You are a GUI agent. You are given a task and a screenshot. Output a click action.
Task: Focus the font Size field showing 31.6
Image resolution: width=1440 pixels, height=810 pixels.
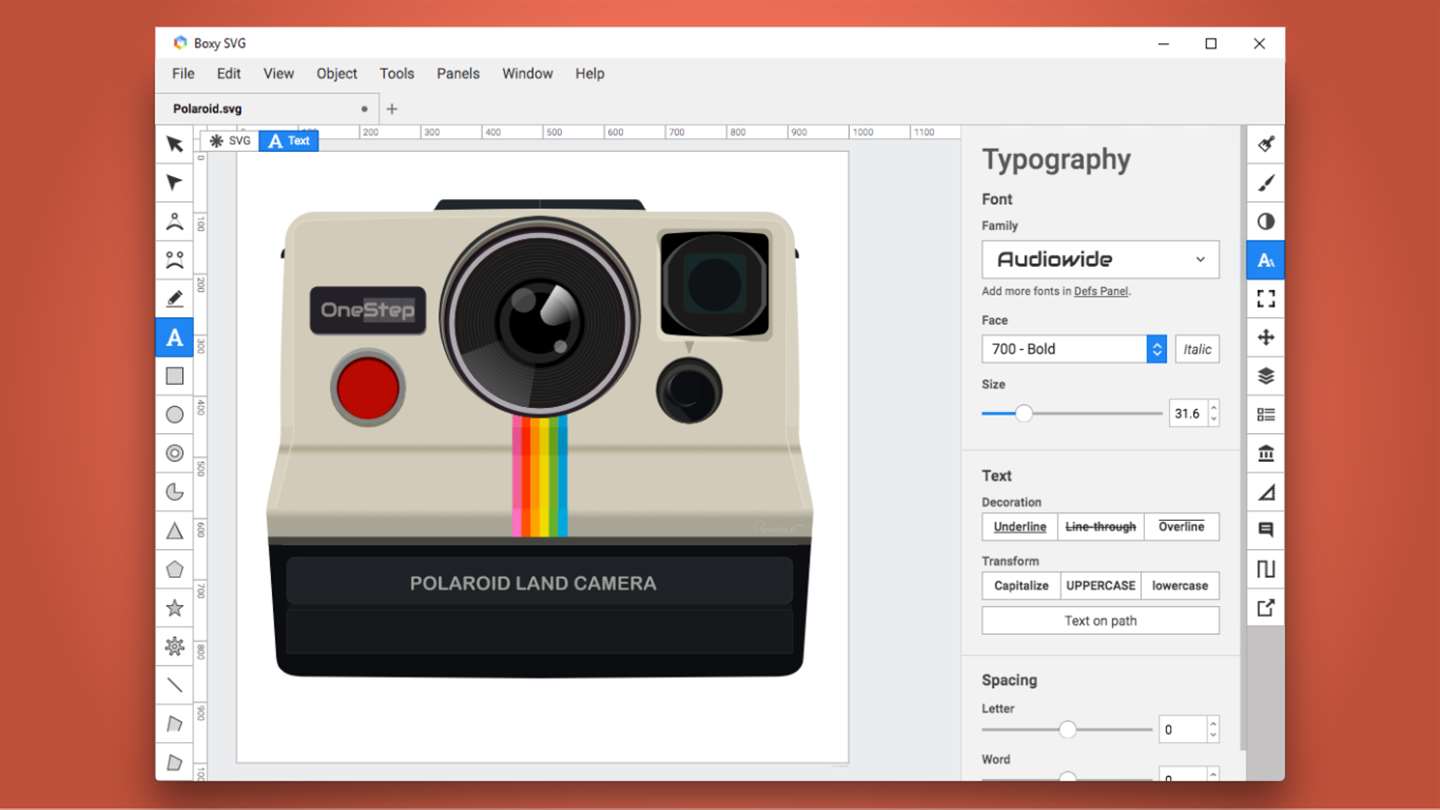(x=1188, y=413)
